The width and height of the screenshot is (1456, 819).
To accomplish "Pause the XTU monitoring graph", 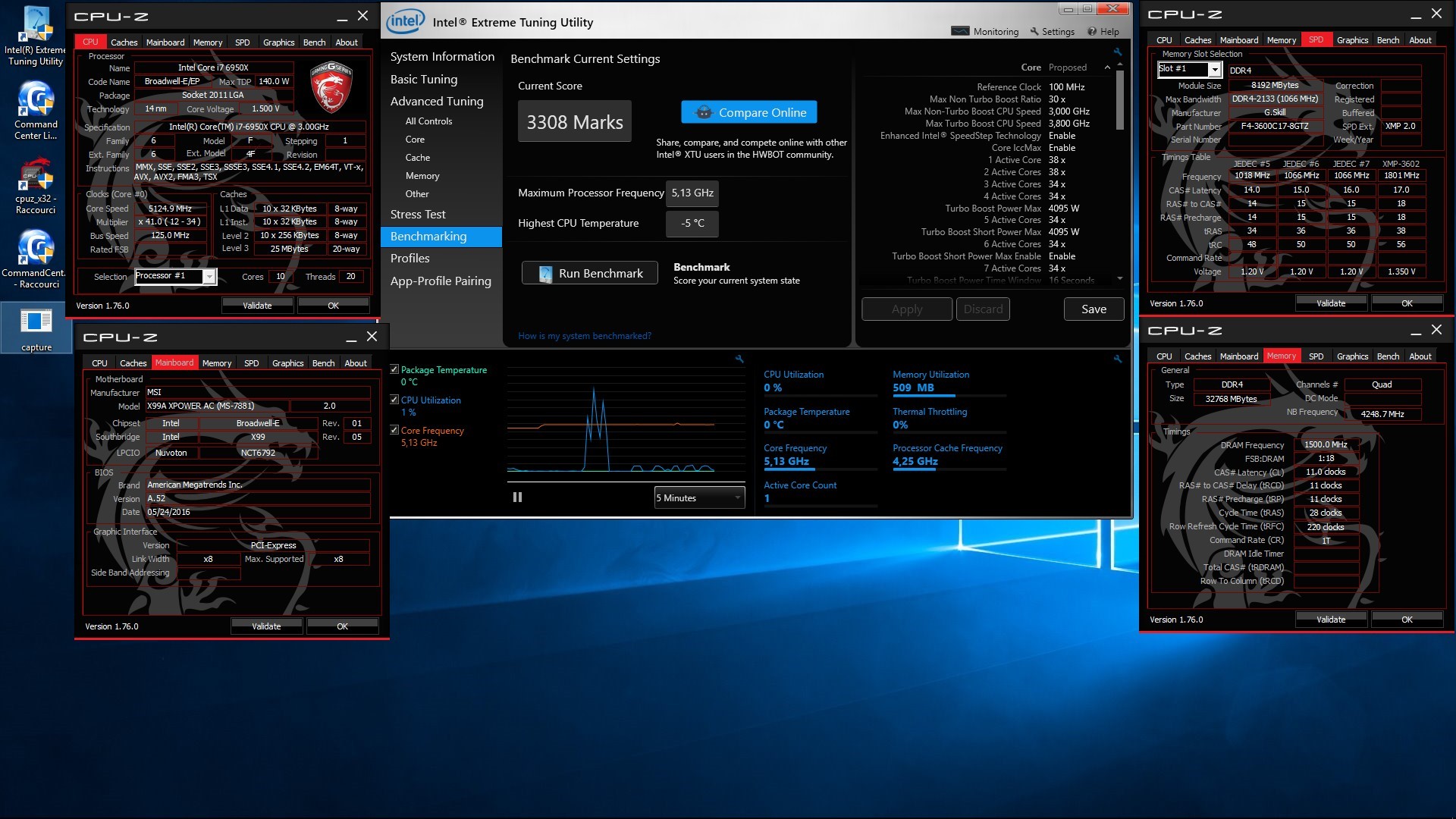I will 517,497.
